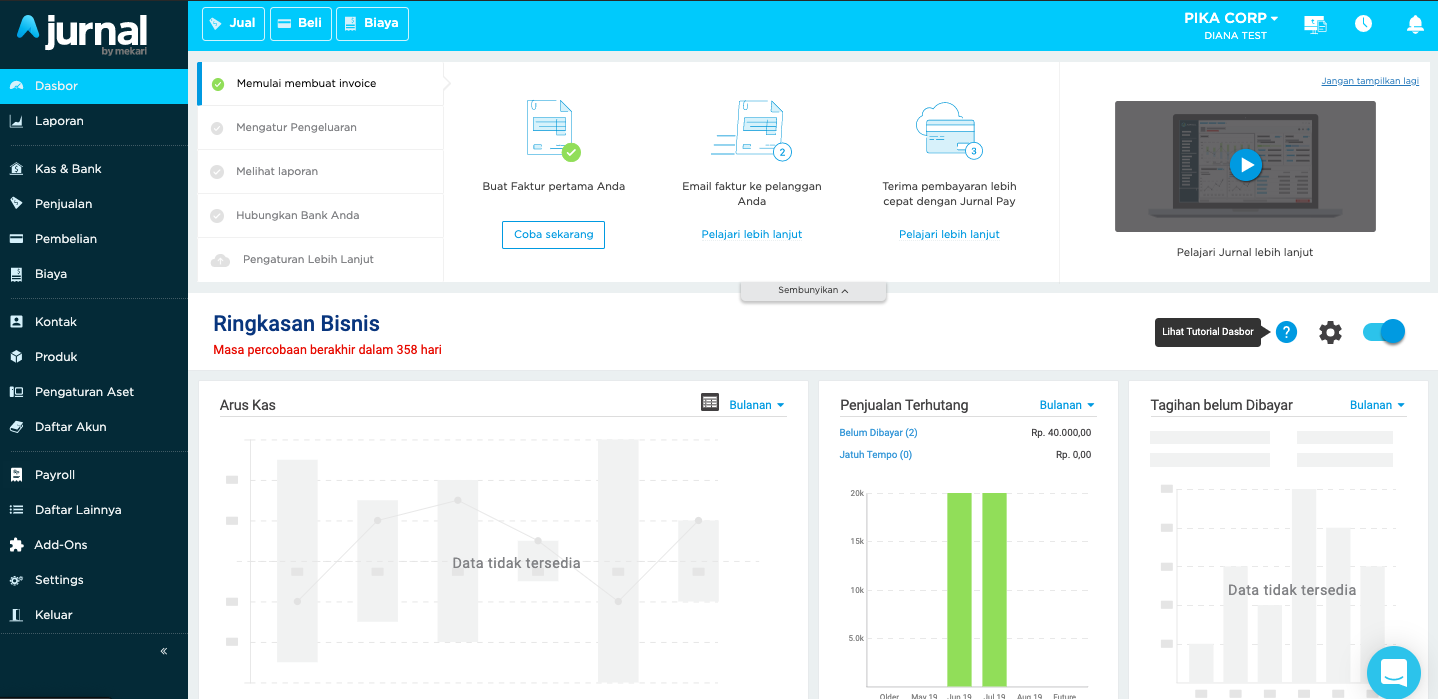Viewport: 1438px width, 699px height.
Task: Select the Mengatur Pengeluaran checklist step
Action: click(x=320, y=127)
